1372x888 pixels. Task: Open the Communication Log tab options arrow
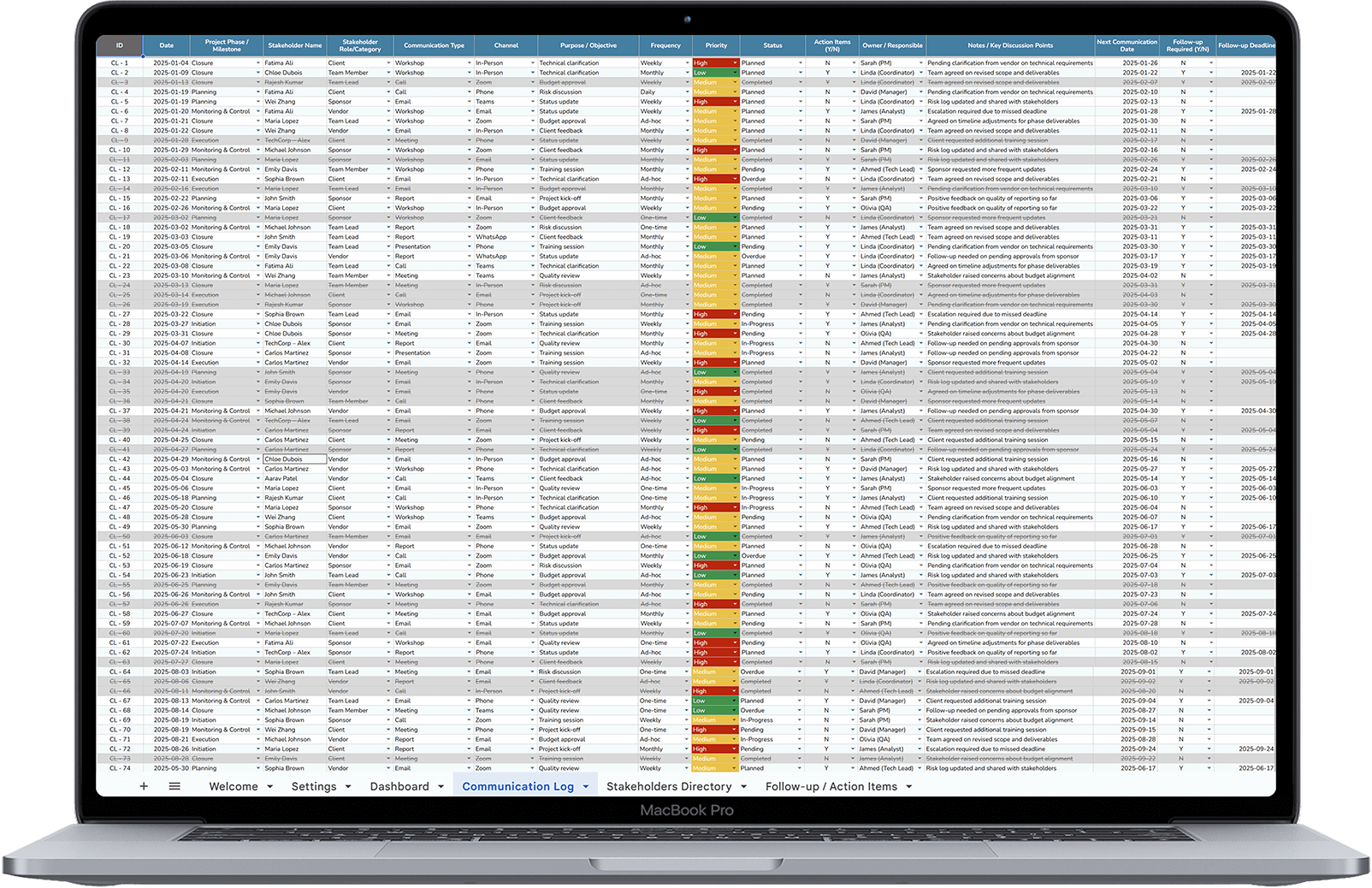[x=586, y=787]
